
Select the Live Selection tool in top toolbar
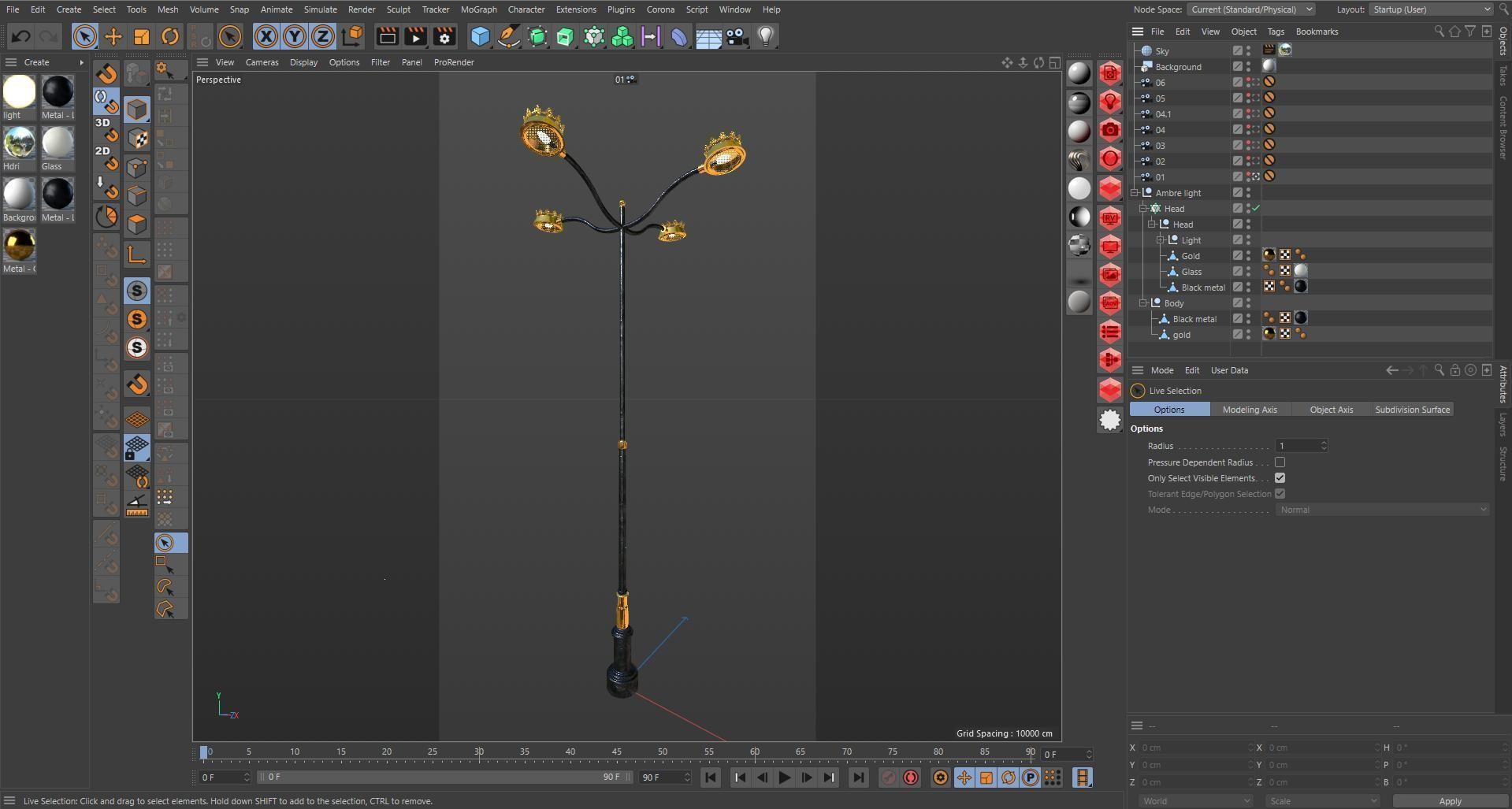84,36
